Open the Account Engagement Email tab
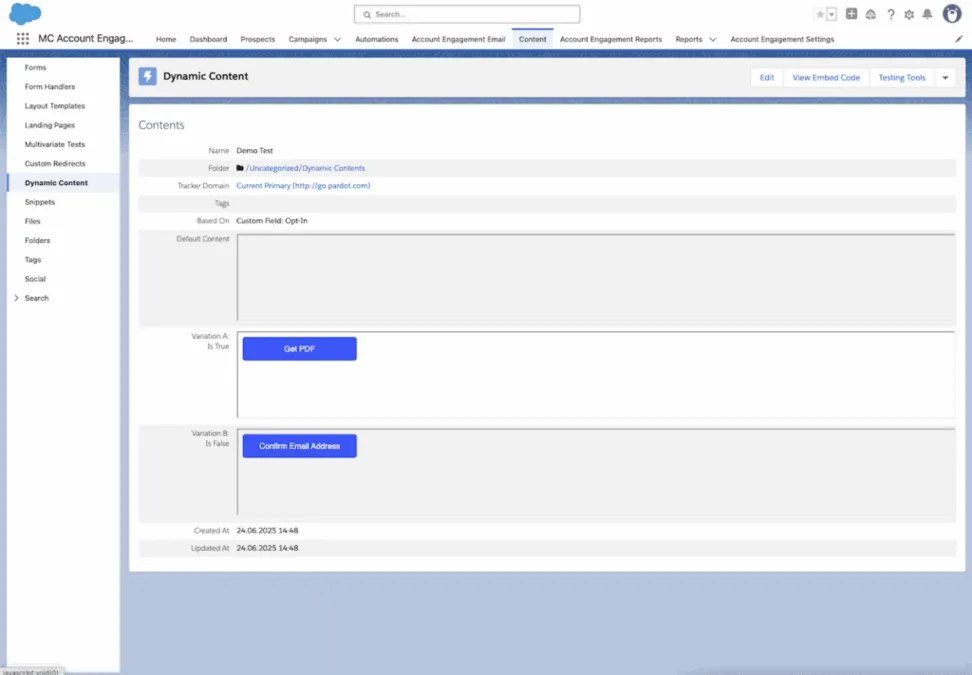This screenshot has width=972, height=675. click(x=458, y=39)
